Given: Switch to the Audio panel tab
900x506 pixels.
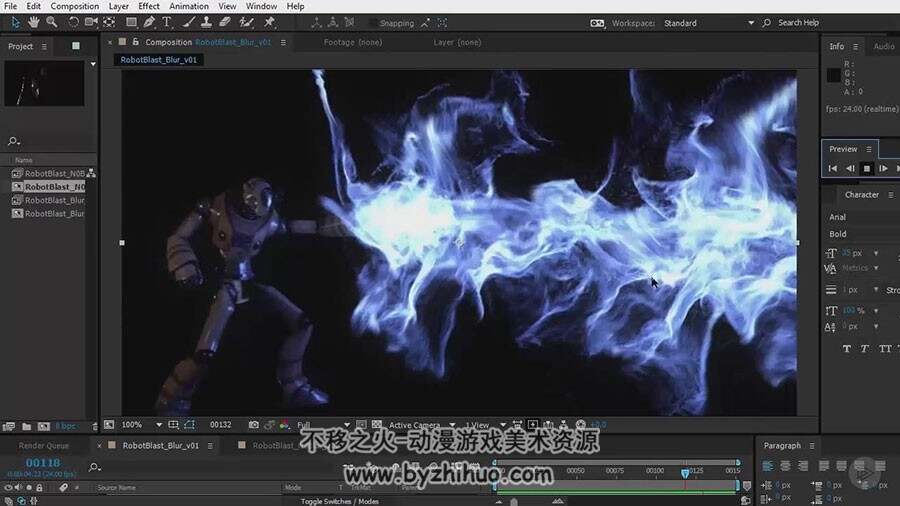Looking at the screenshot, I should pyautogui.click(x=884, y=46).
